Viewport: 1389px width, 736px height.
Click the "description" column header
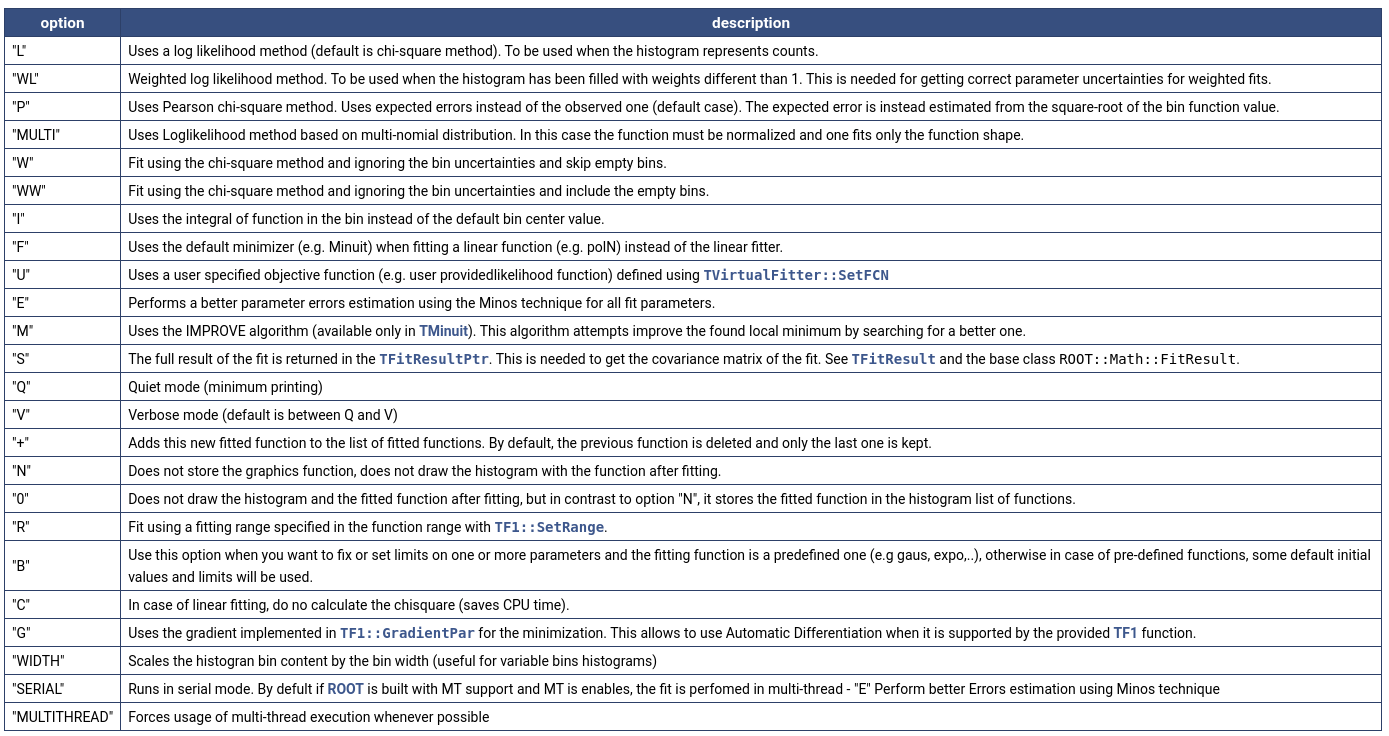point(751,23)
